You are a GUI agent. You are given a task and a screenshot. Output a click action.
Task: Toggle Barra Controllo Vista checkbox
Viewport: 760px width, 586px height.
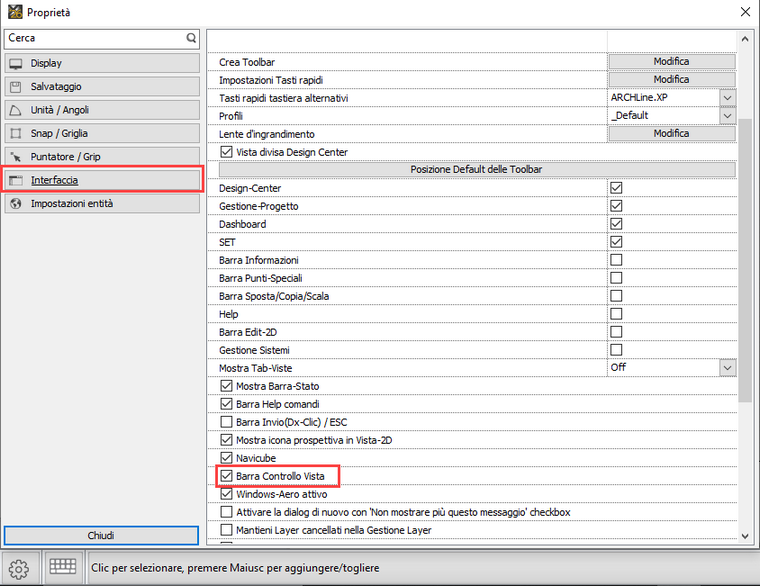(x=226, y=476)
